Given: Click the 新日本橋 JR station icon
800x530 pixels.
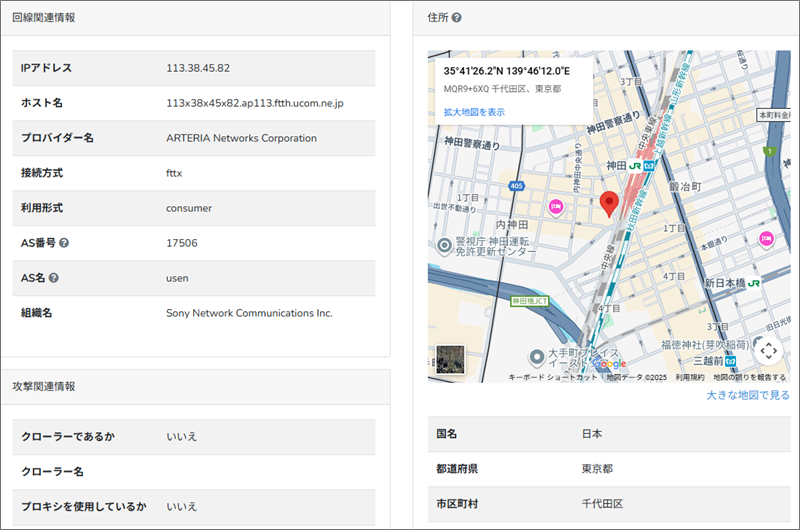Looking at the screenshot, I should click(754, 284).
